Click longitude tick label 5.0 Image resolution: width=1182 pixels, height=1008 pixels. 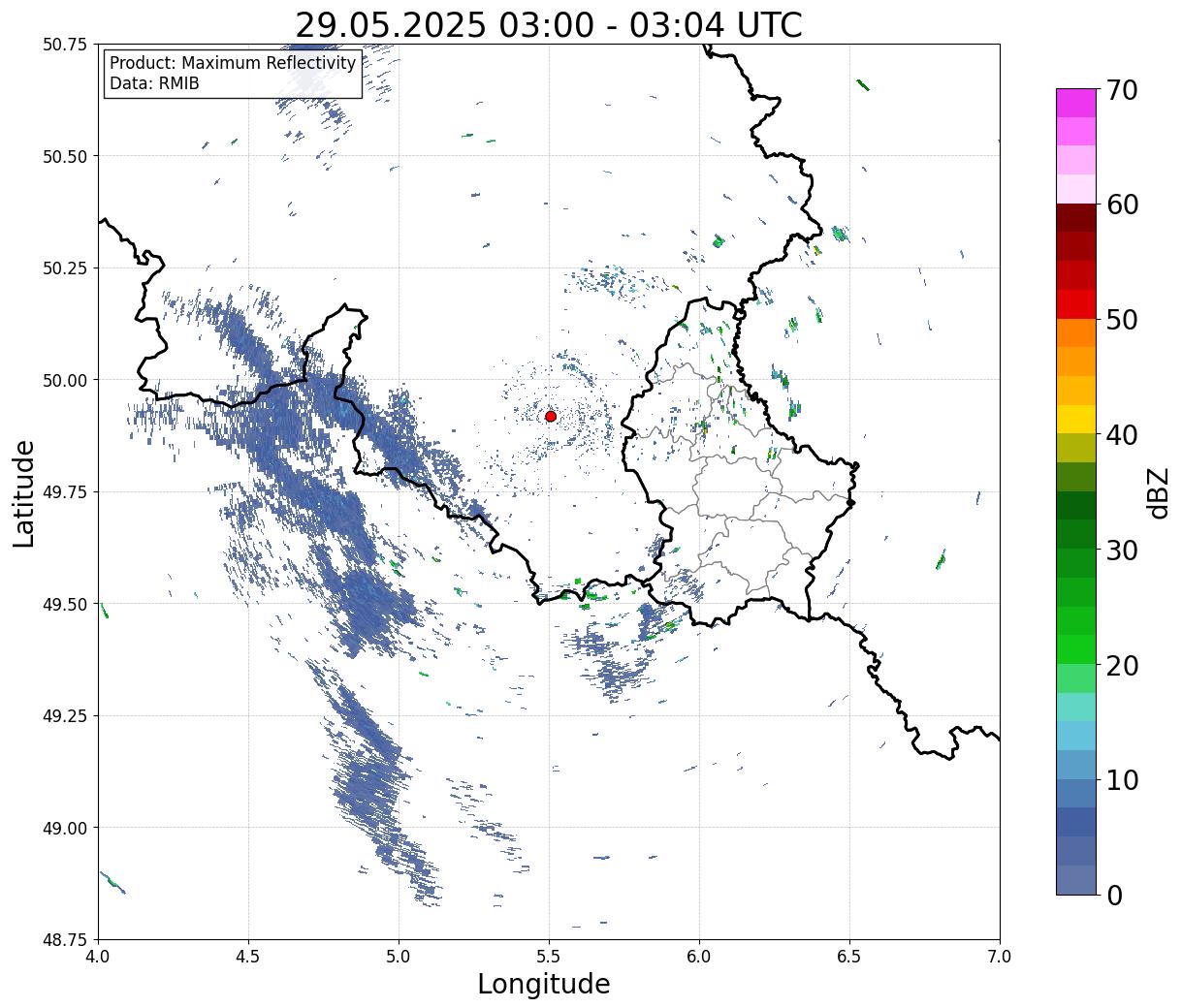399,957
